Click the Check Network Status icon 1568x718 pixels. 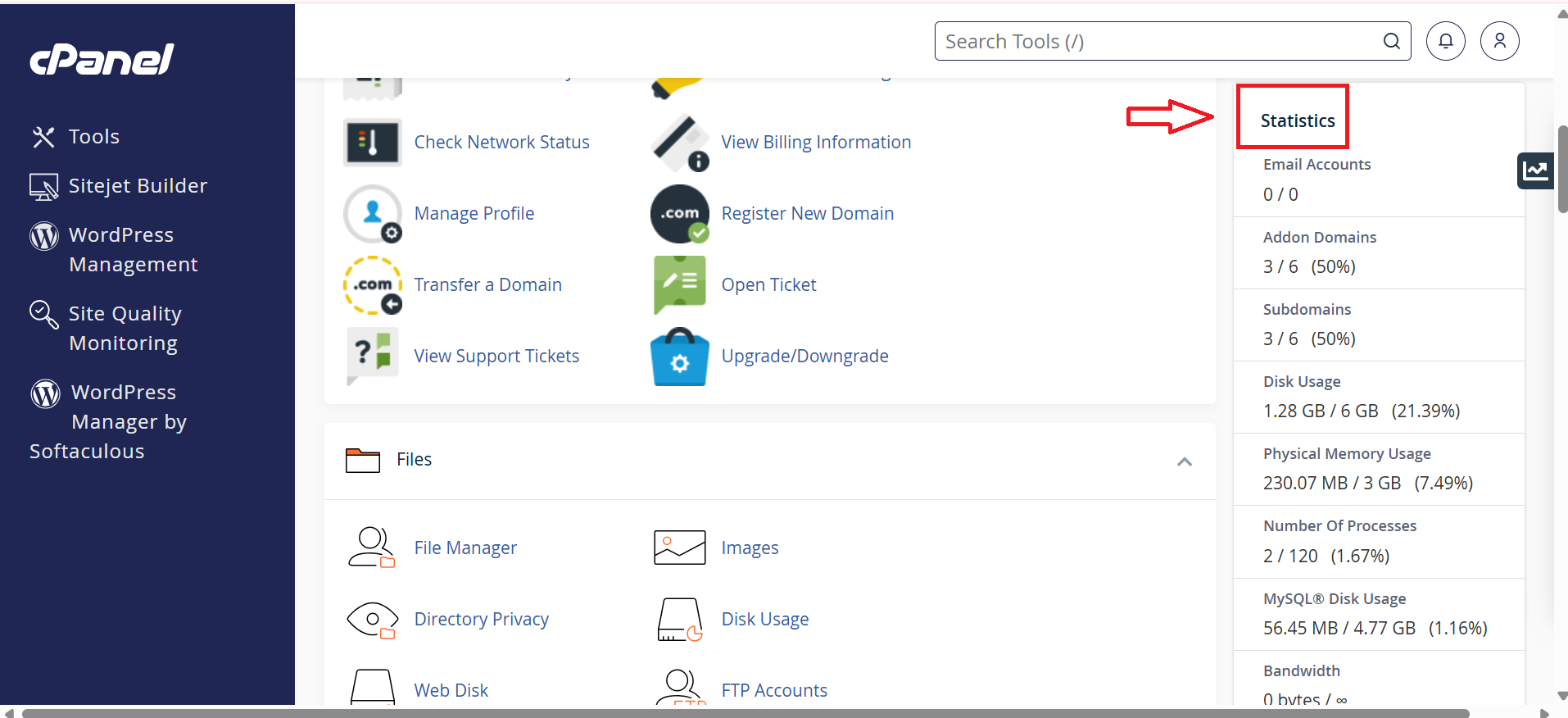(x=373, y=143)
